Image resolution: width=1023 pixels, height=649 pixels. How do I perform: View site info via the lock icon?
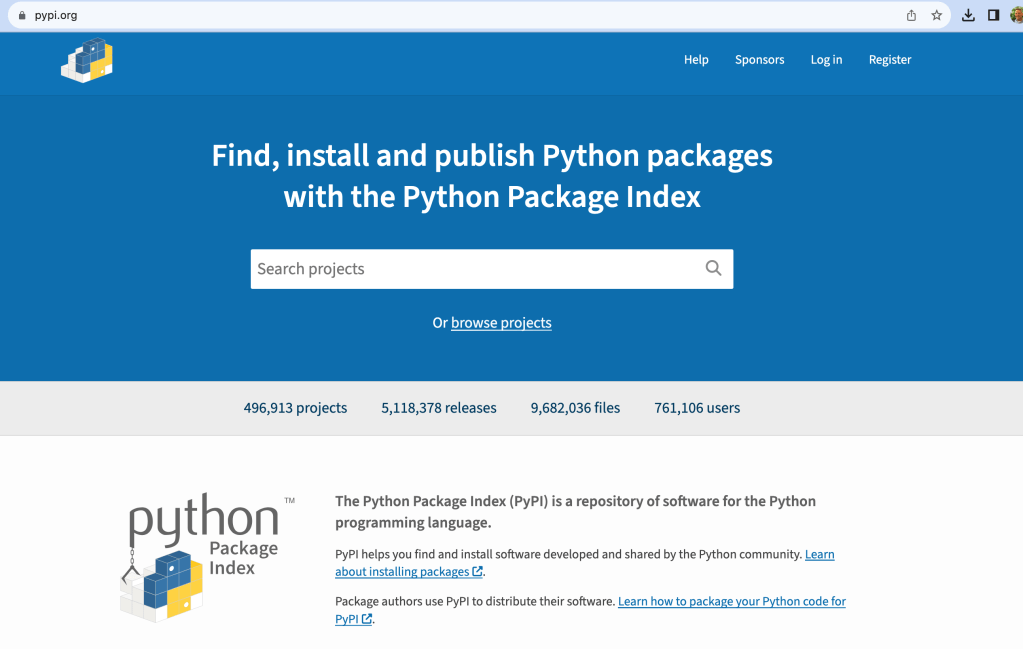click(x=20, y=15)
